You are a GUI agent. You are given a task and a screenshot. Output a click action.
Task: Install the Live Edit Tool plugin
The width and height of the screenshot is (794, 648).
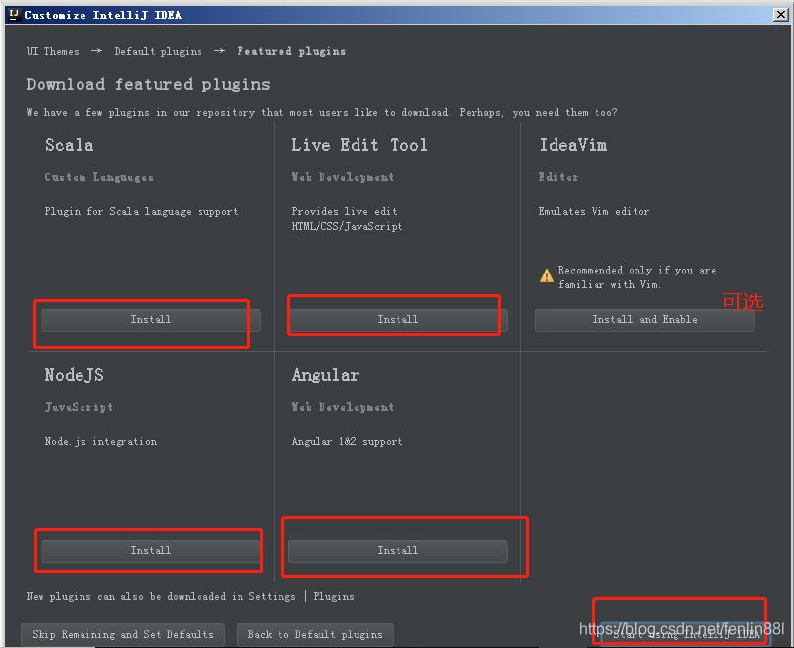pos(398,320)
